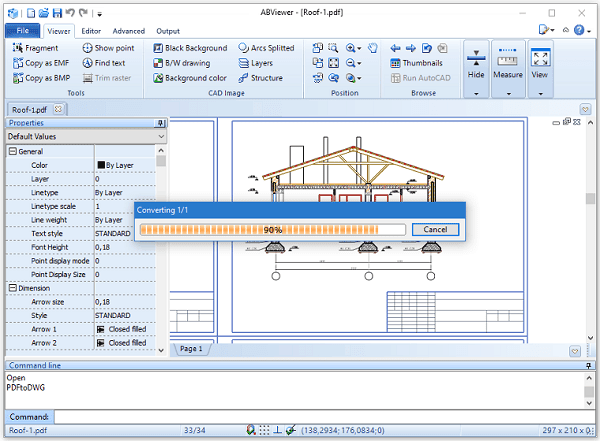Image resolution: width=600 pixels, height=441 pixels.
Task: Click the Converting progress bar at 90%
Action: click(x=272, y=230)
